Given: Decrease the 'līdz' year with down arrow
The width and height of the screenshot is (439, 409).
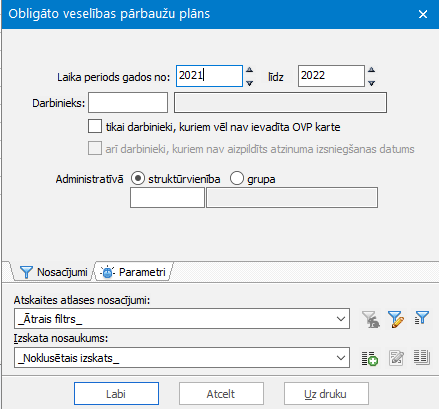Looking at the screenshot, I should coord(371,83).
